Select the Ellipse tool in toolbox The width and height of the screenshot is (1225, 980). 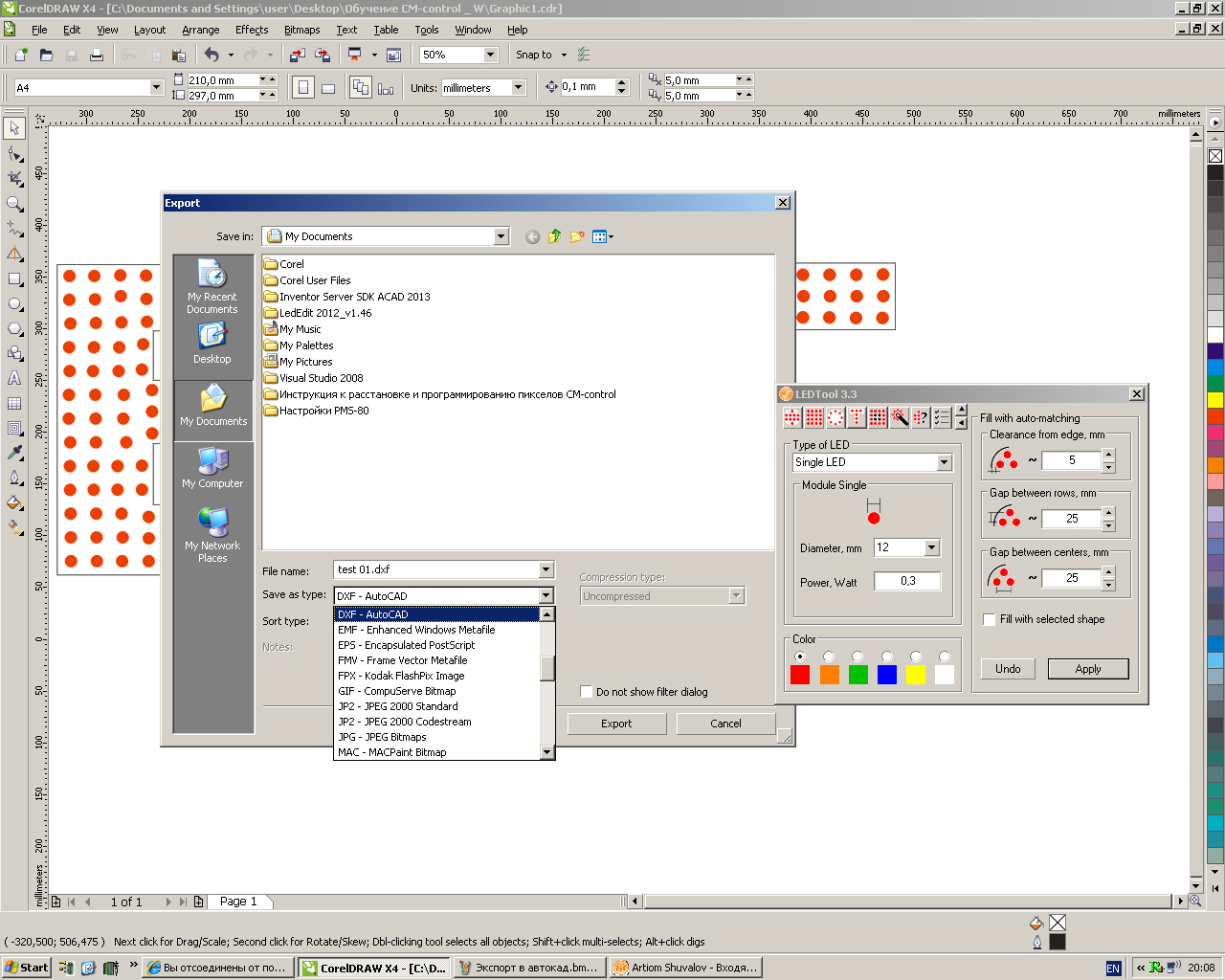point(14,303)
